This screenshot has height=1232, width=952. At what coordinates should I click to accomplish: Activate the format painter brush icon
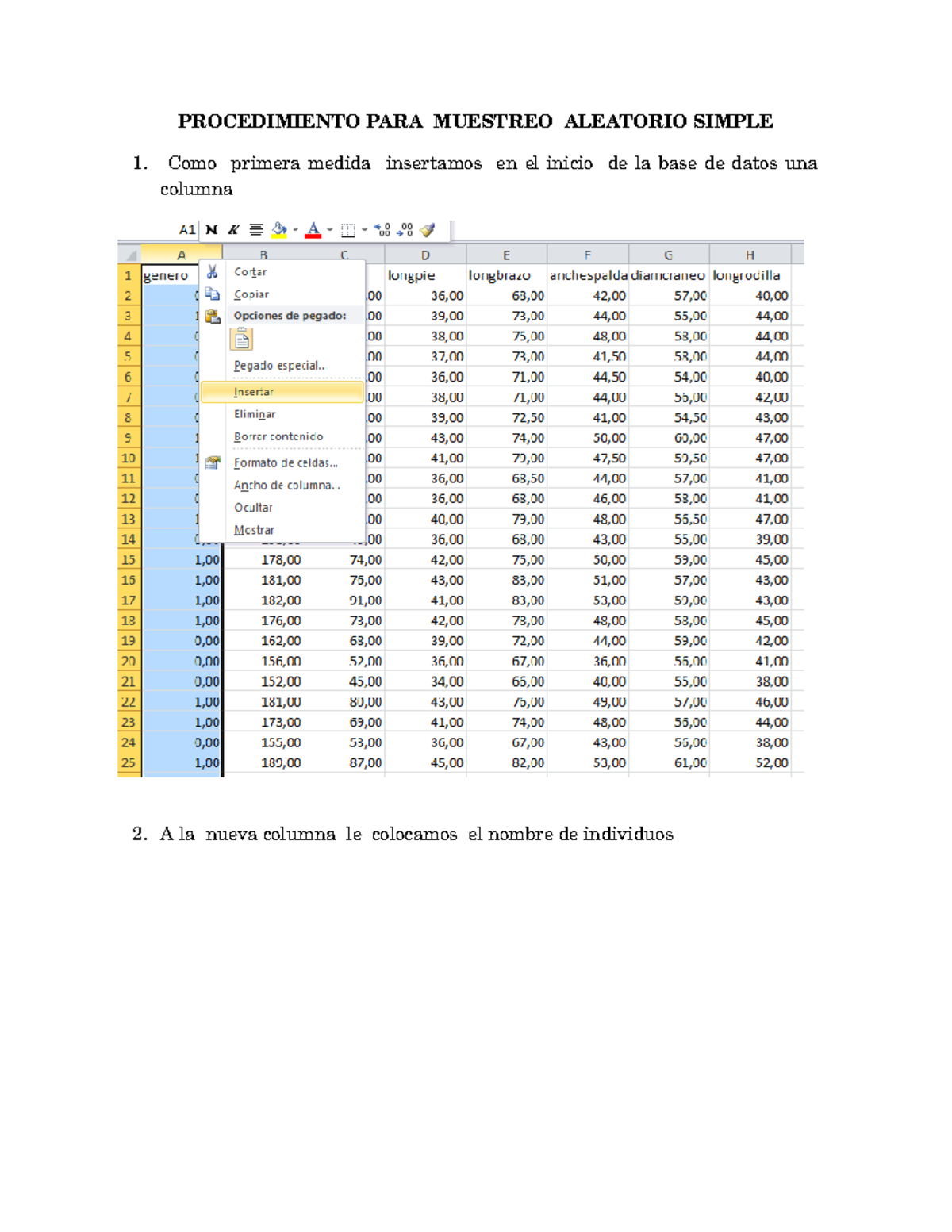pyautogui.click(x=428, y=228)
